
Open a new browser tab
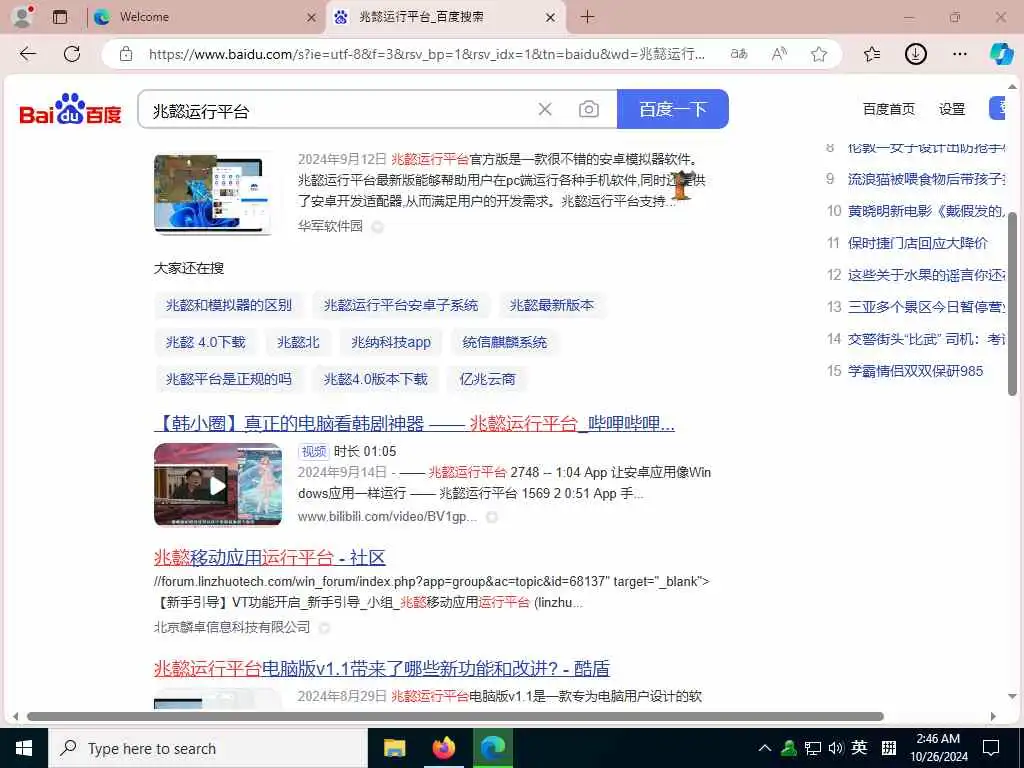[587, 17]
